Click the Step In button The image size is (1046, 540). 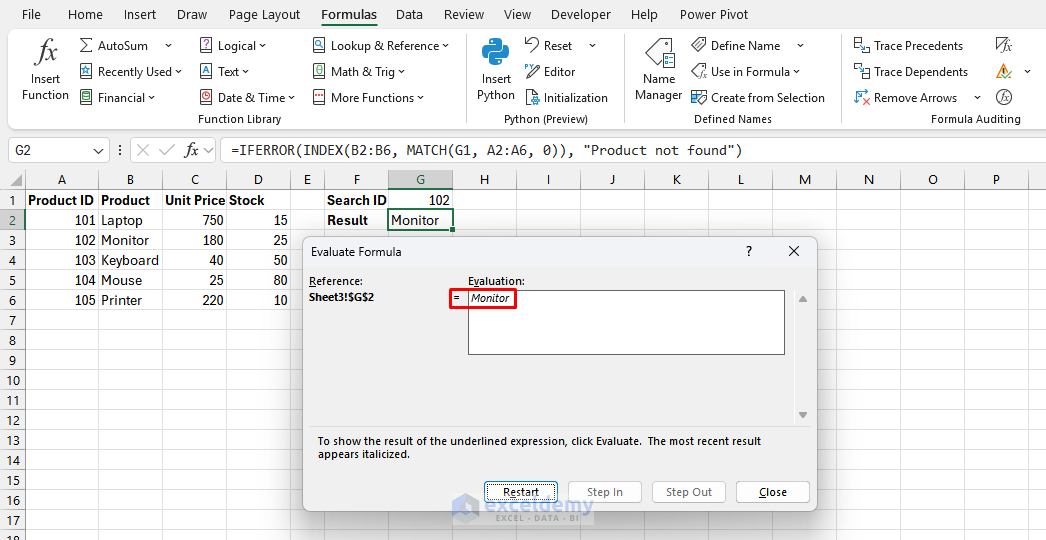point(605,492)
